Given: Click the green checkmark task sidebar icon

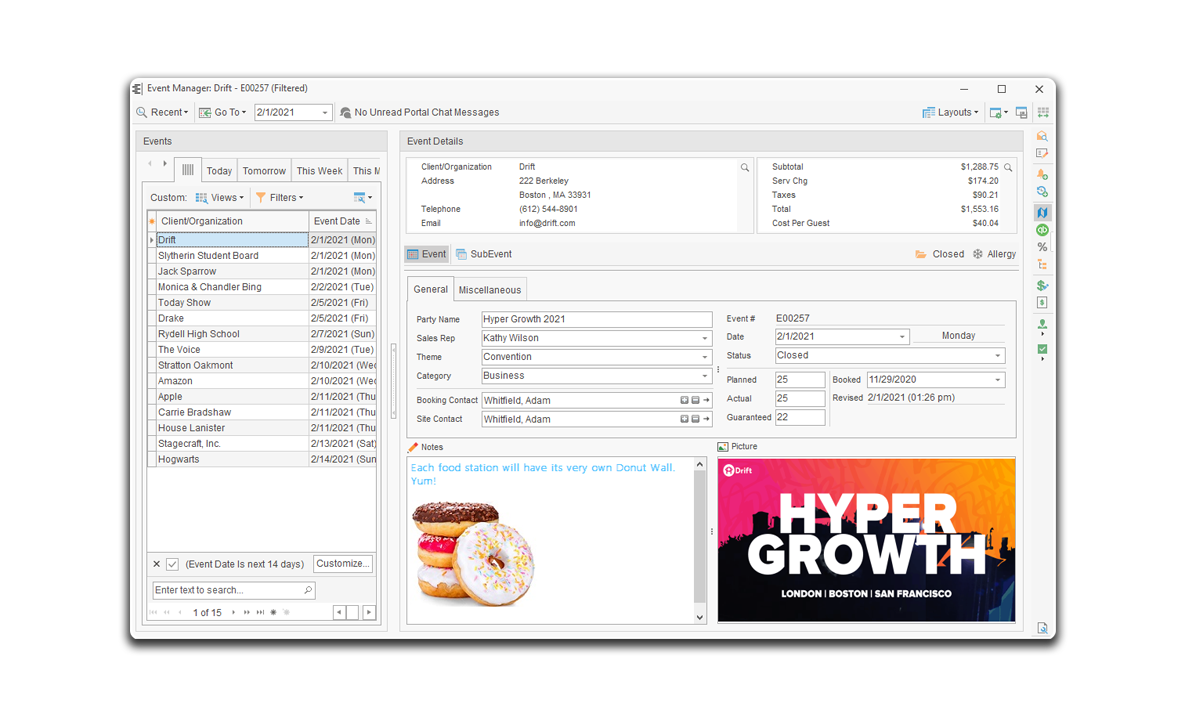Looking at the screenshot, I should tap(1042, 349).
